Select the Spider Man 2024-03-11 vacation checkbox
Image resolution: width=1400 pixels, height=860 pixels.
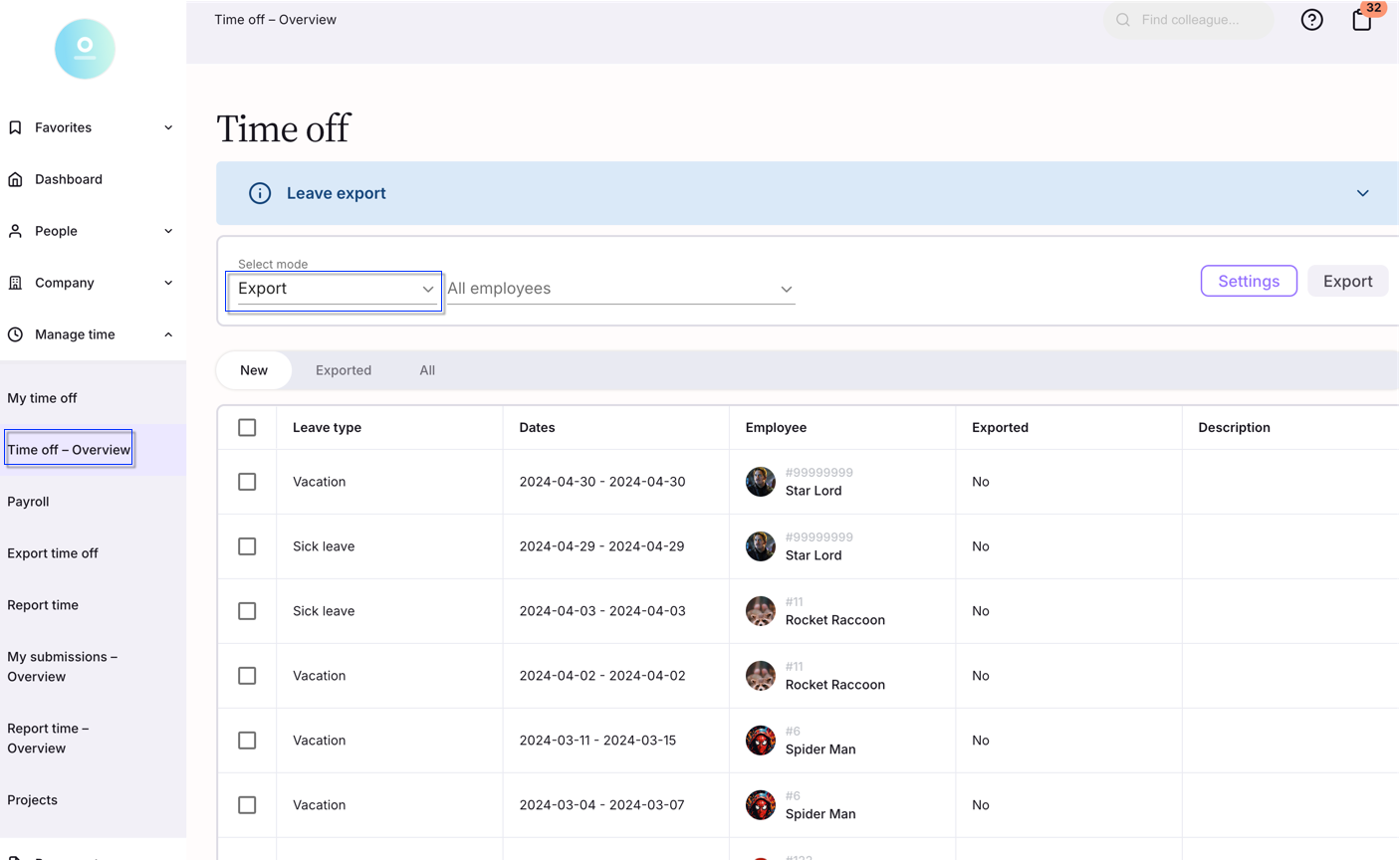(x=247, y=741)
